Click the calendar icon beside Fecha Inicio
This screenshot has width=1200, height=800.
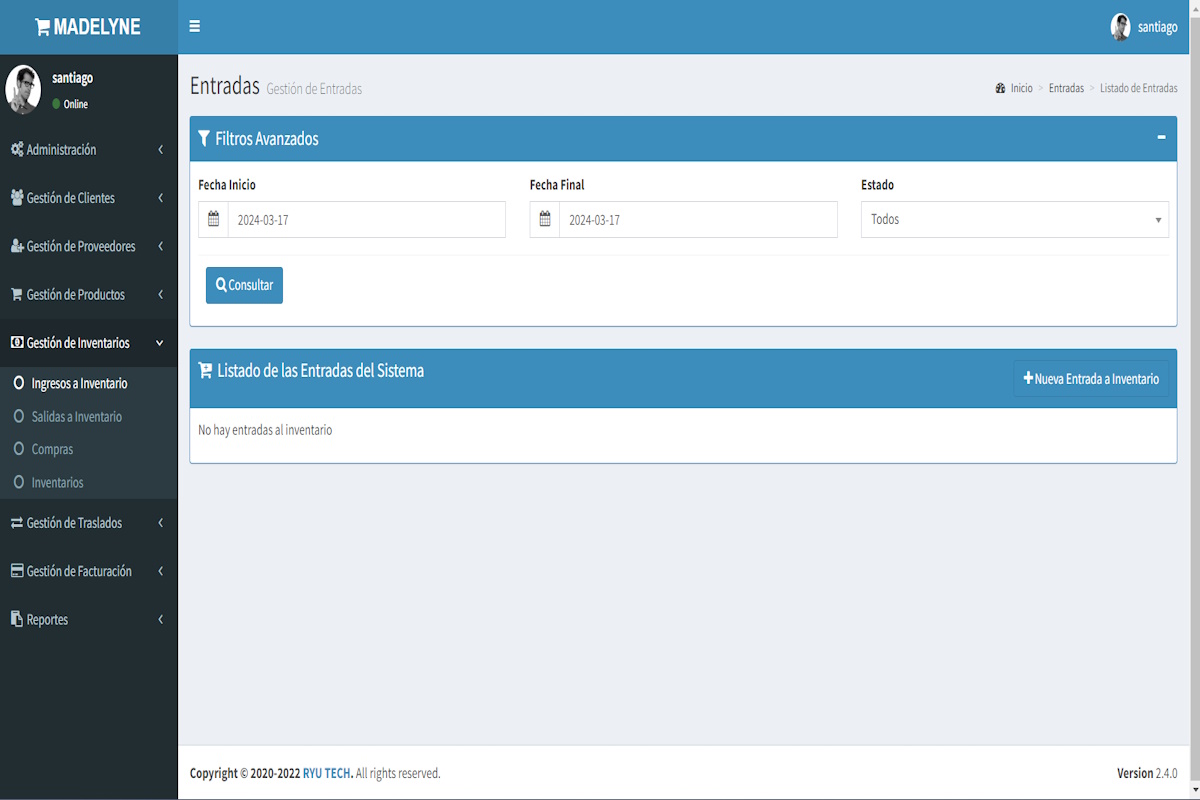213,219
